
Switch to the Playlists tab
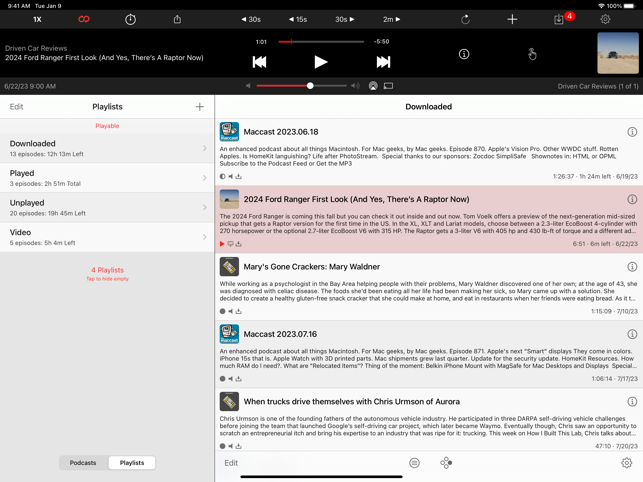pos(132,463)
